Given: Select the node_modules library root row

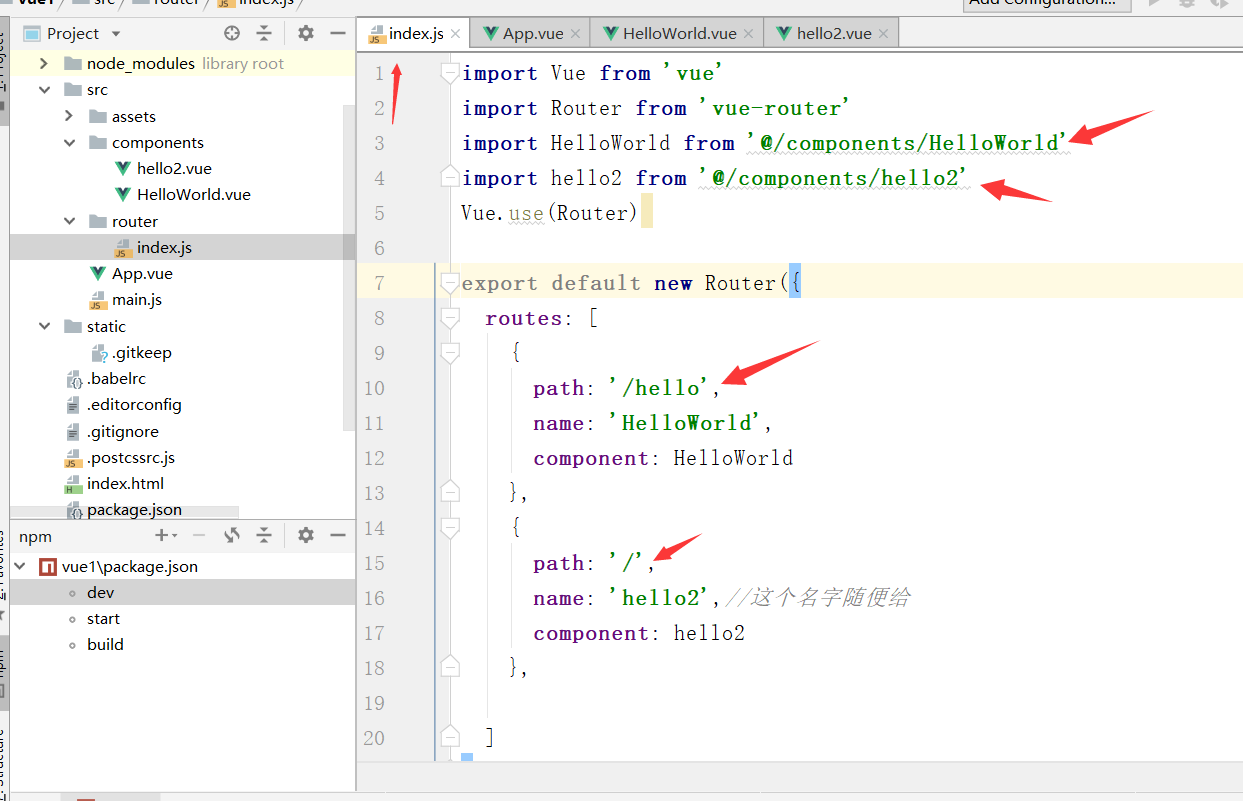Looking at the screenshot, I should (183, 64).
